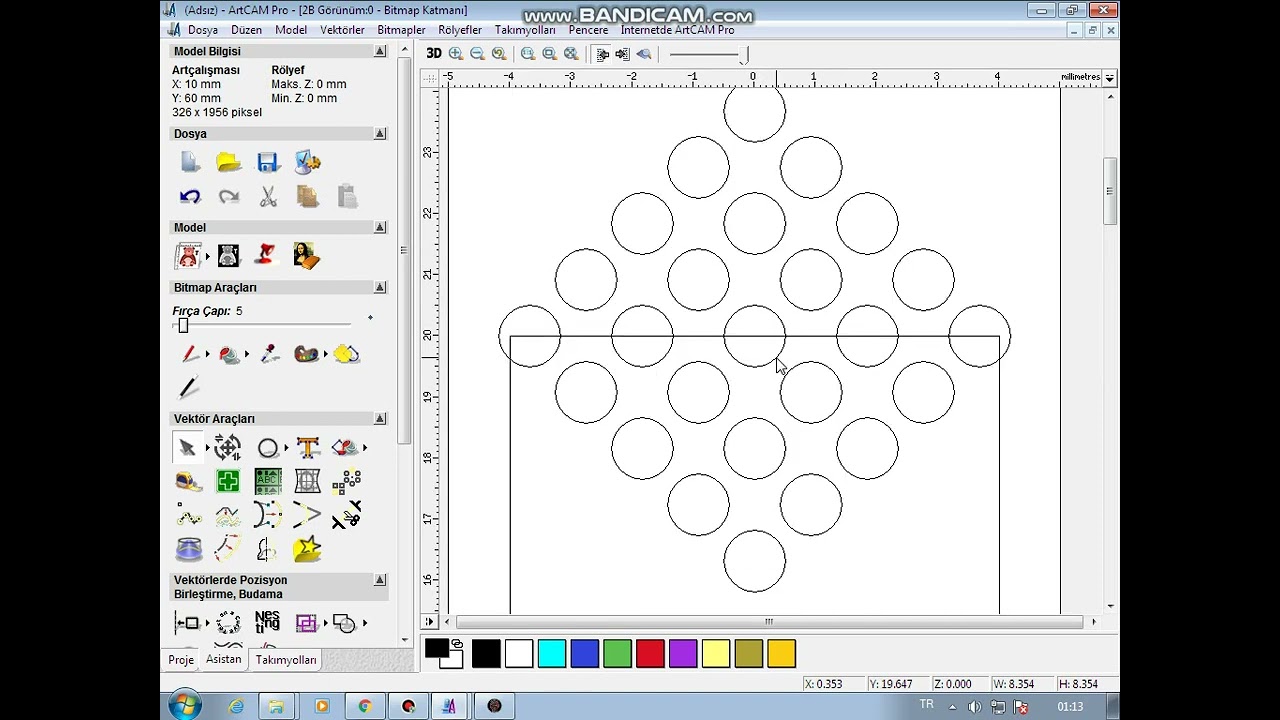Pick the Transform Vectors tool icon

click(x=228, y=448)
